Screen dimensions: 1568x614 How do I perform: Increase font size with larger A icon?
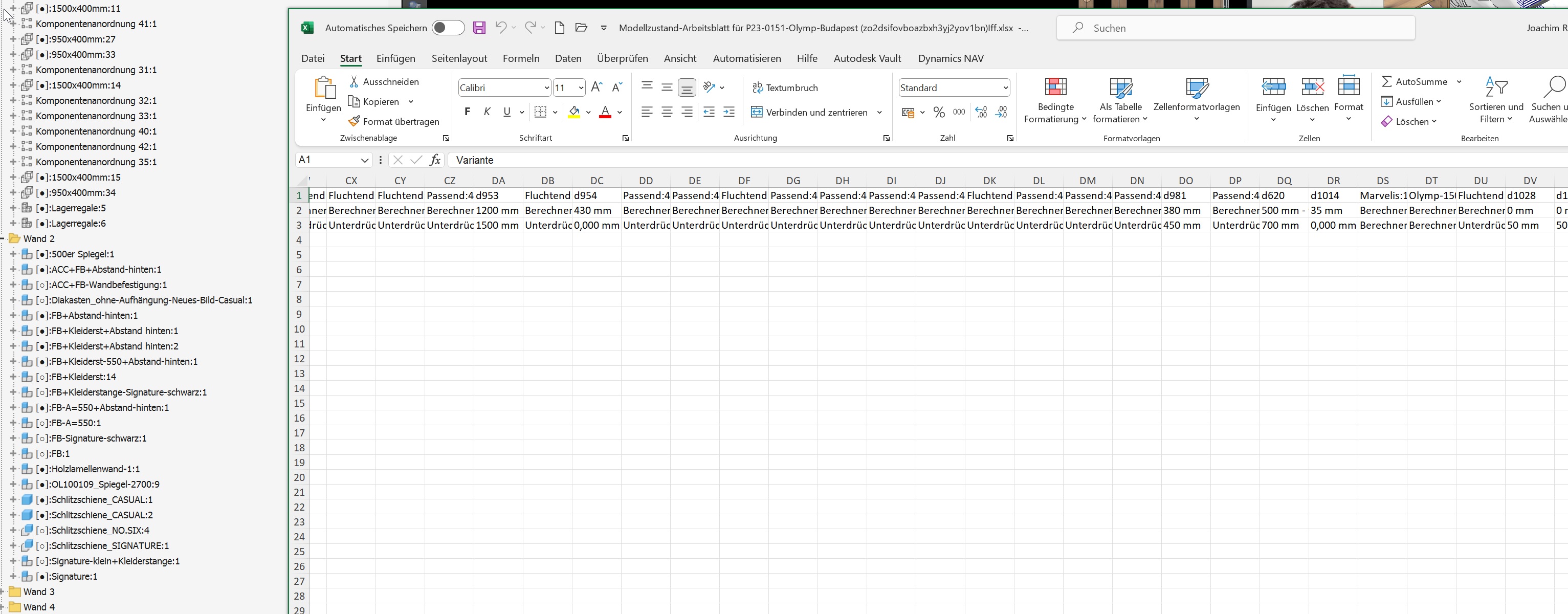click(597, 87)
